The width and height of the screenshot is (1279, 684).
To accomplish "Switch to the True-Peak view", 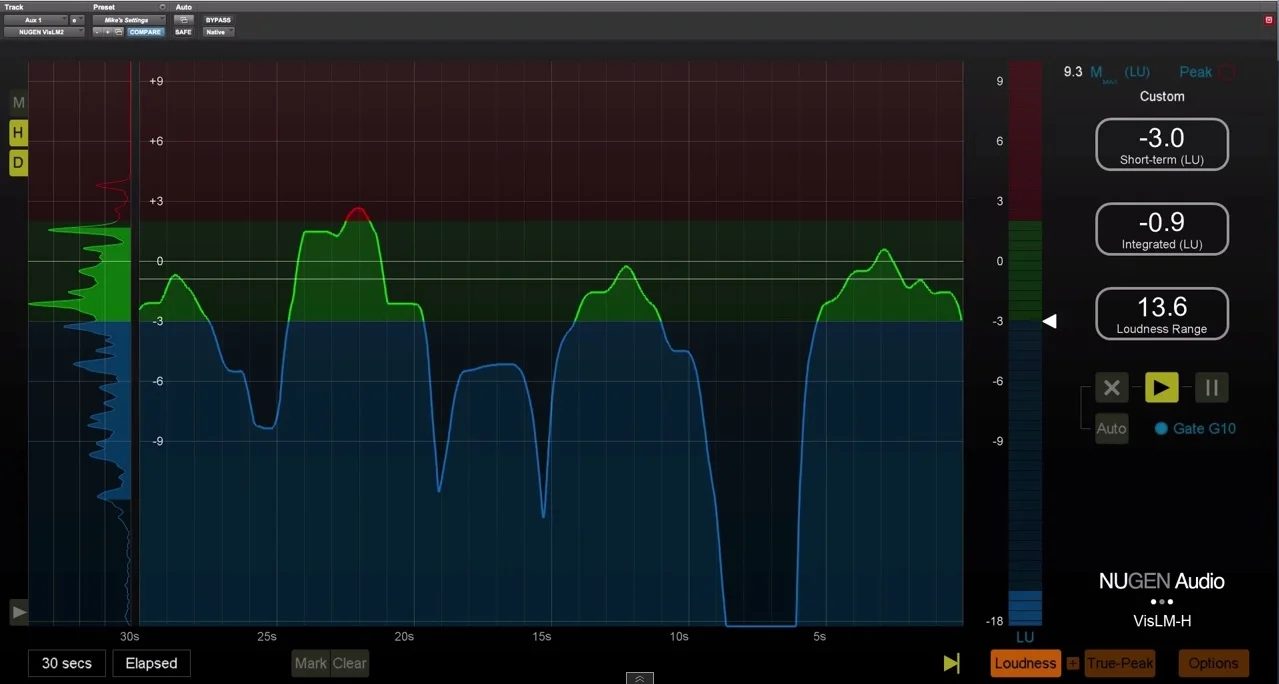I will pyautogui.click(x=1119, y=663).
